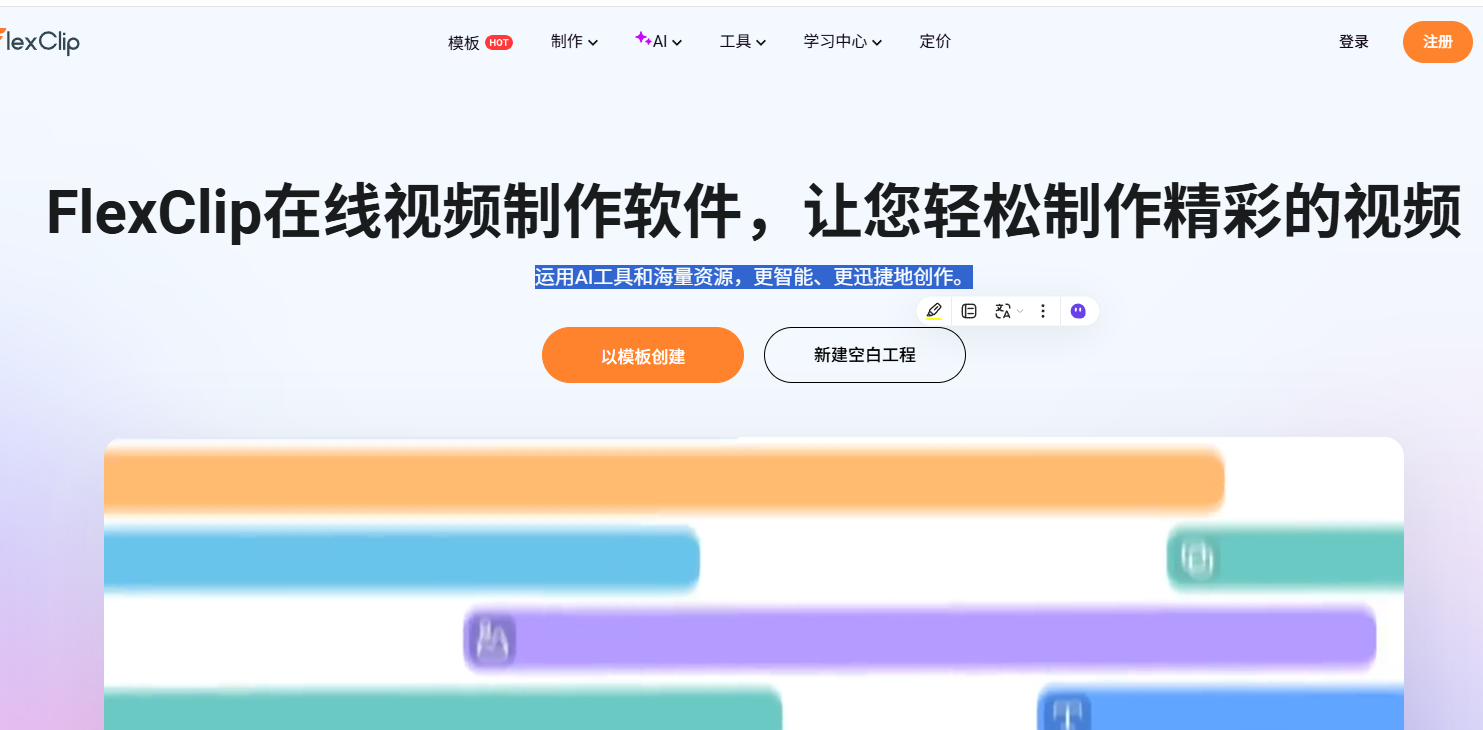This screenshot has width=1483, height=730.
Task: Open the 模板 templates menu item
Action: (x=464, y=43)
